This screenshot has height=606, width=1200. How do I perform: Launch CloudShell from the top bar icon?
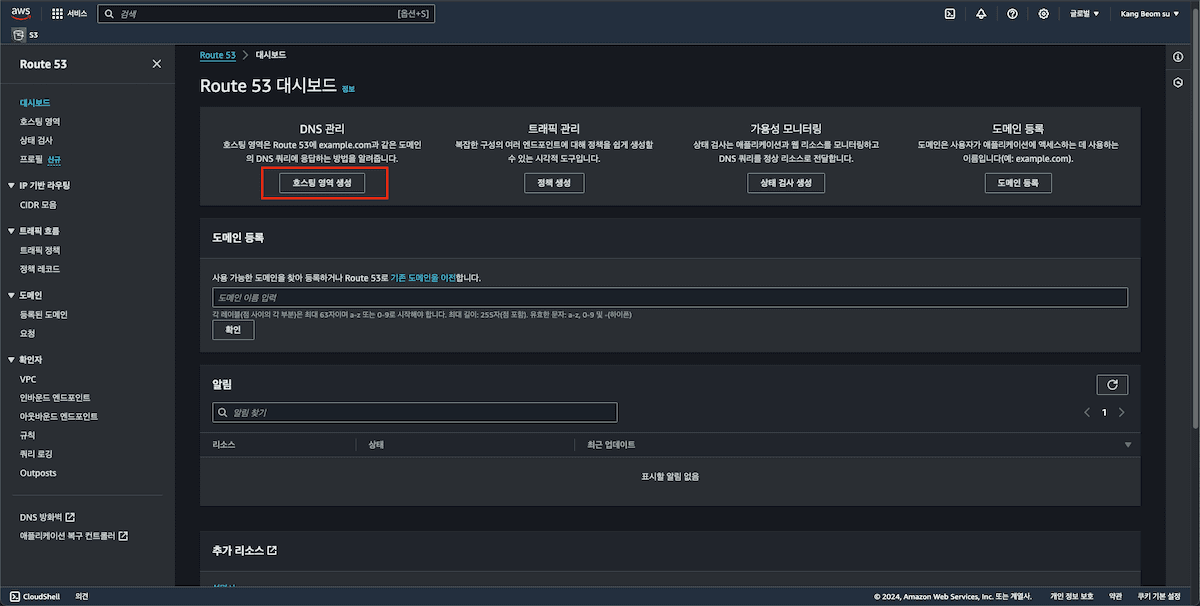coord(950,14)
